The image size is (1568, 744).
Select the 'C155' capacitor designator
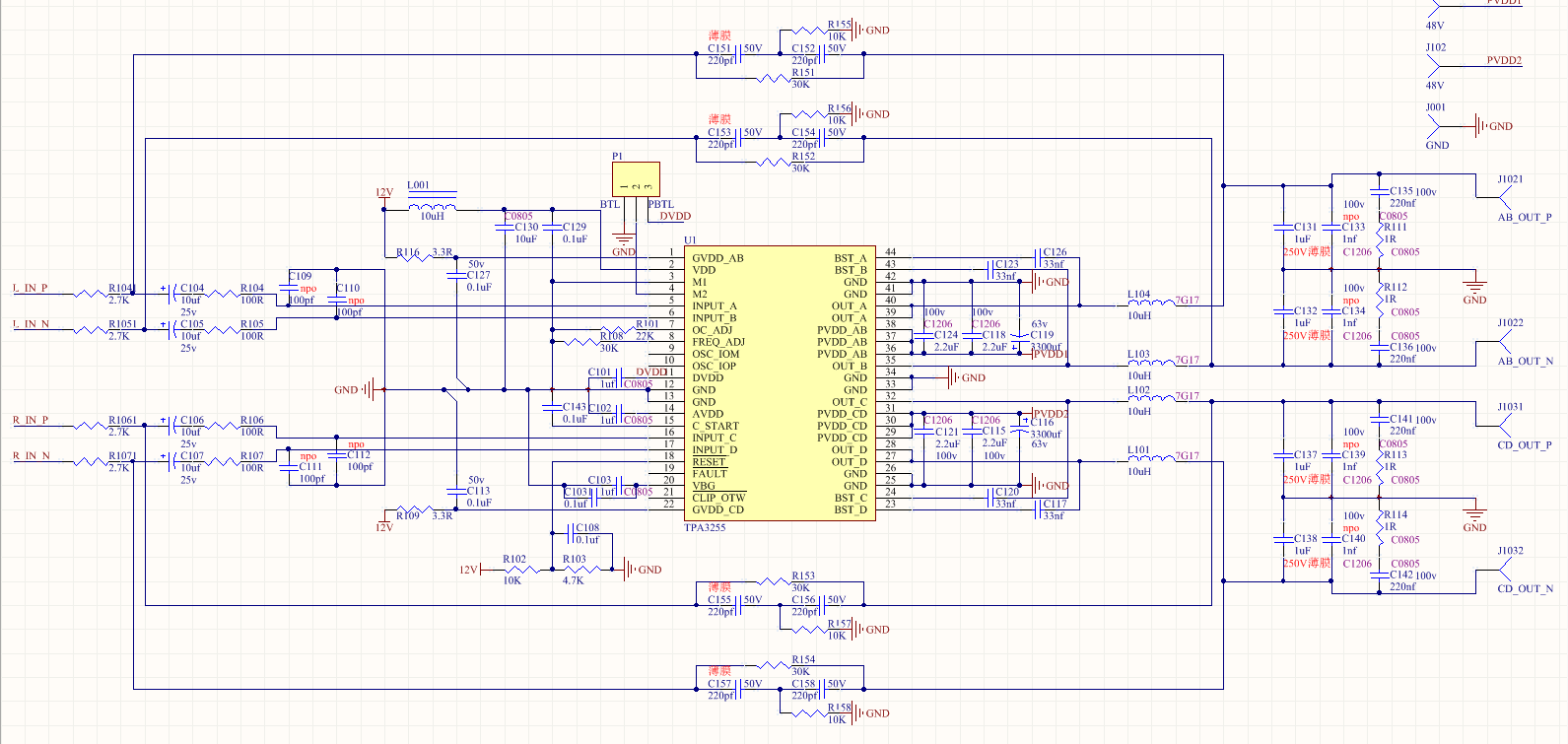[x=719, y=599]
